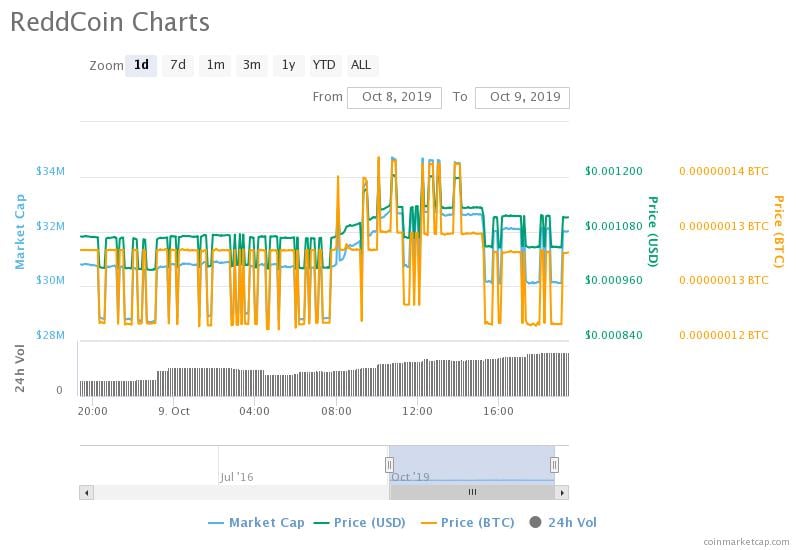Grab the left navigator range handle
This screenshot has width=800, height=550.
(389, 465)
